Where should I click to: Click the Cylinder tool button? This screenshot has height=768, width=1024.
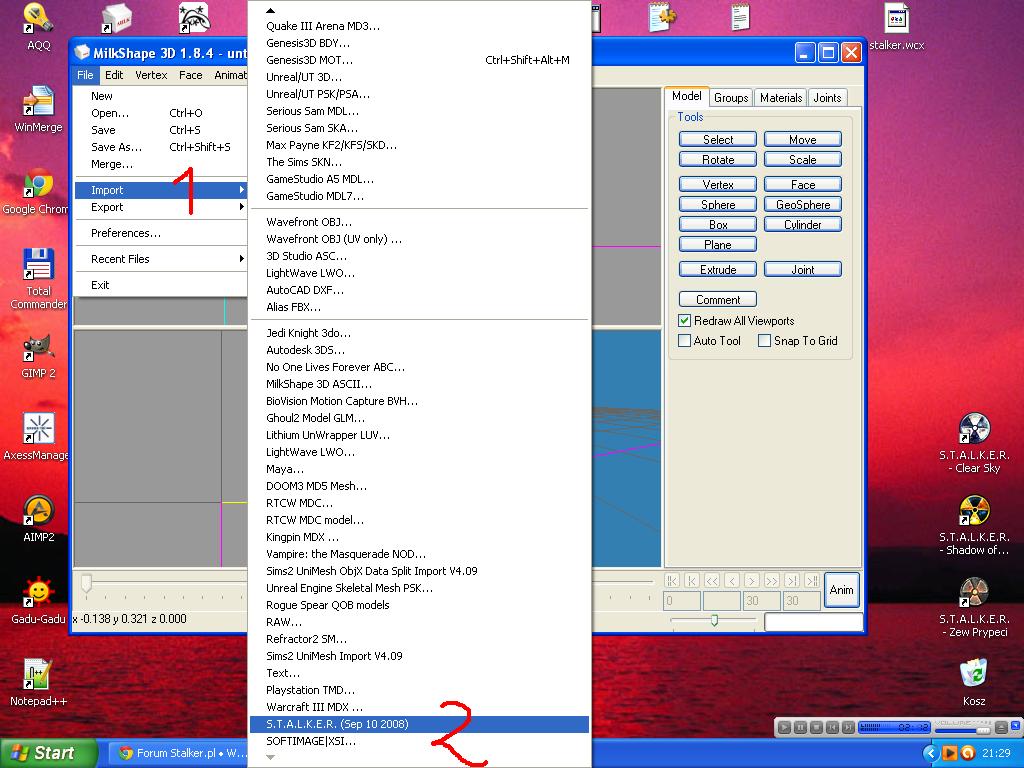[x=803, y=224]
